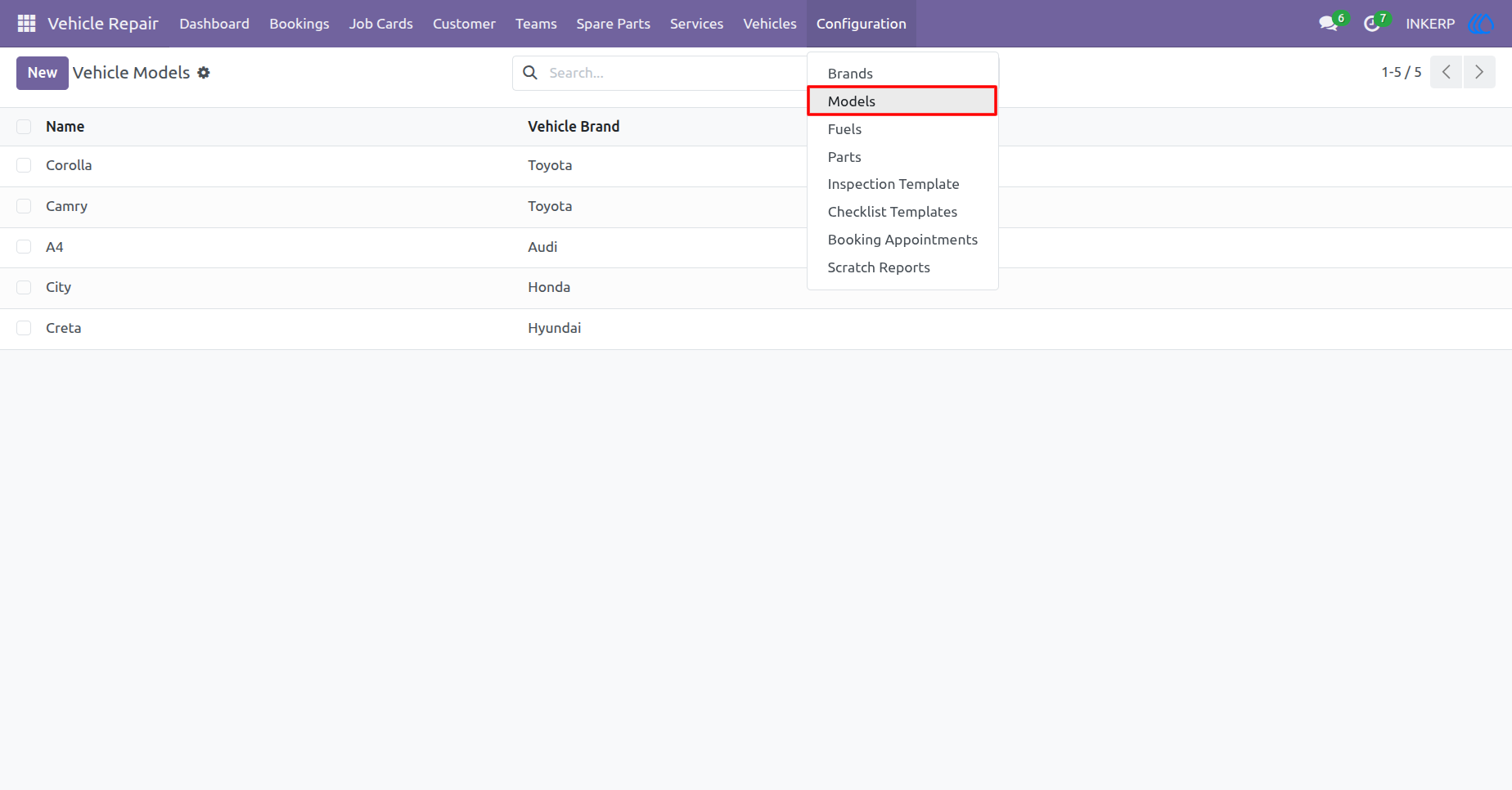Click the 1-5 / 5 pager counter

click(x=1402, y=72)
